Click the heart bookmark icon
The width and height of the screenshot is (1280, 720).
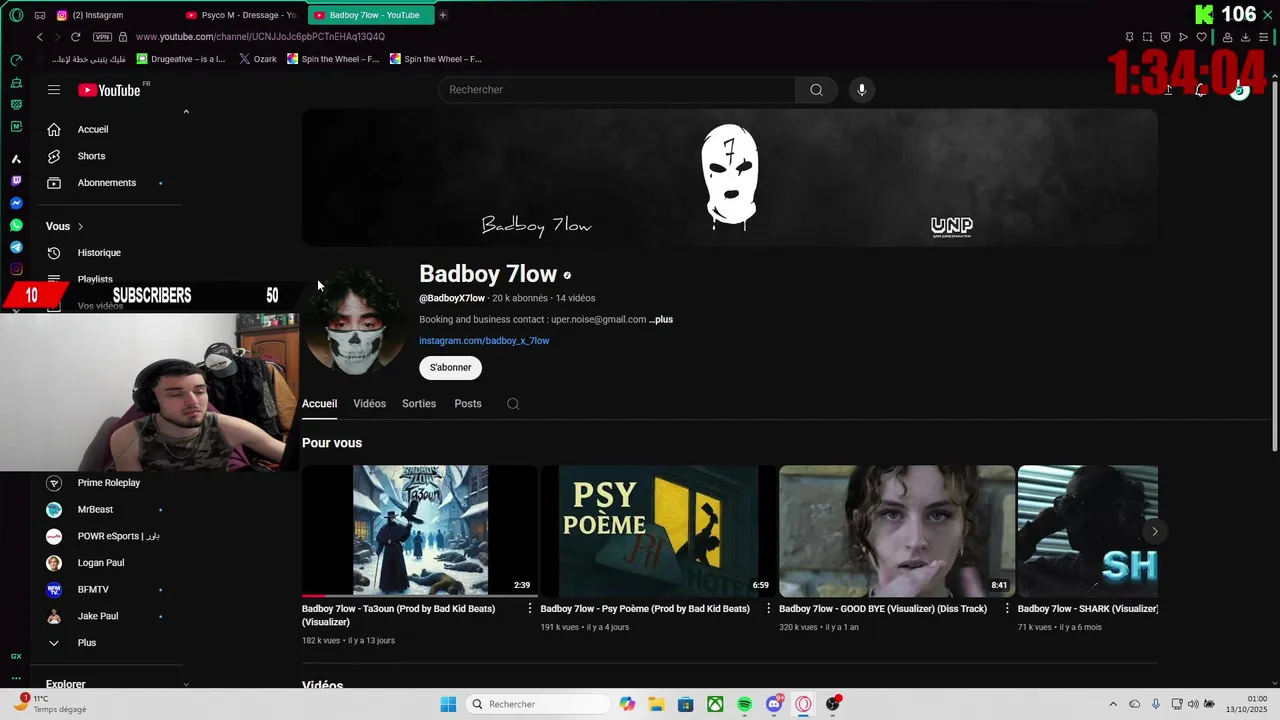[x=1201, y=37]
